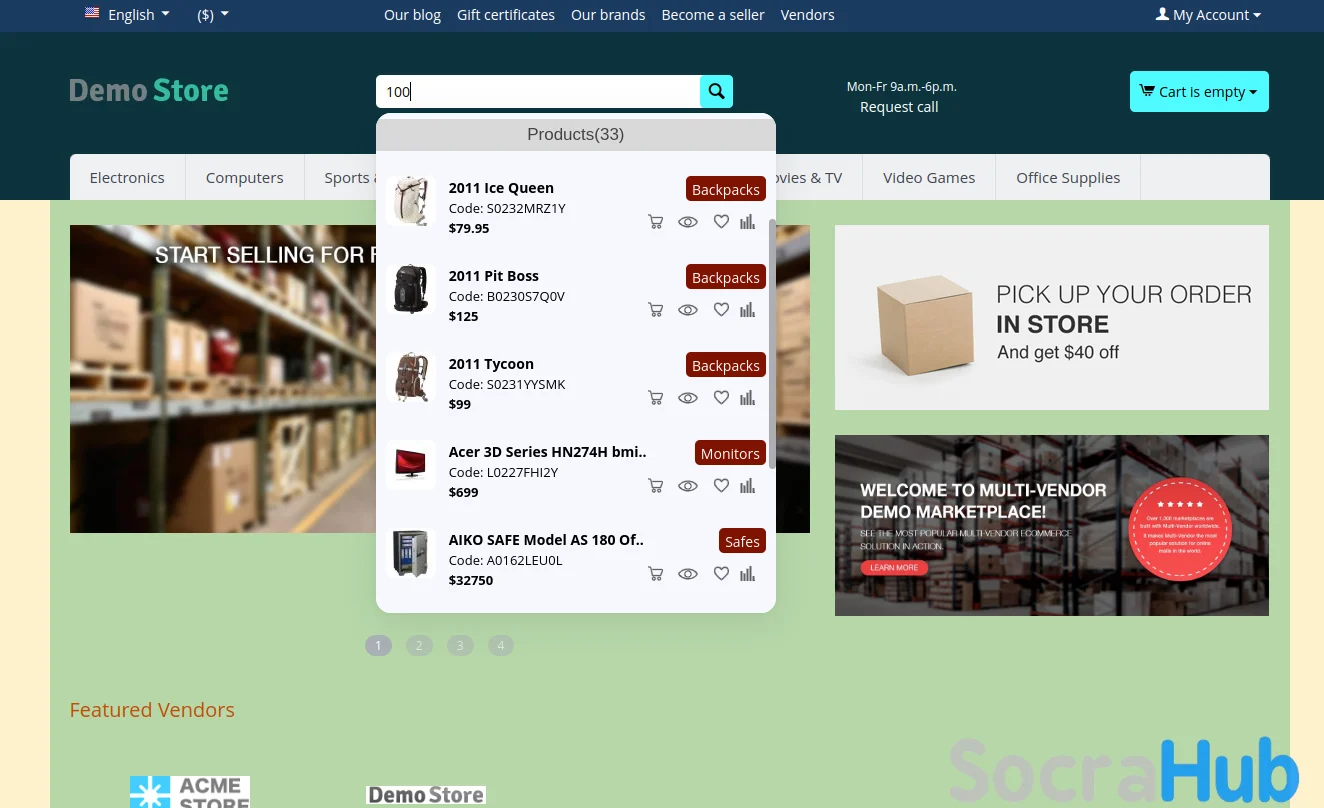Open the English language dropdown
This screenshot has height=808, width=1324.
(x=128, y=15)
